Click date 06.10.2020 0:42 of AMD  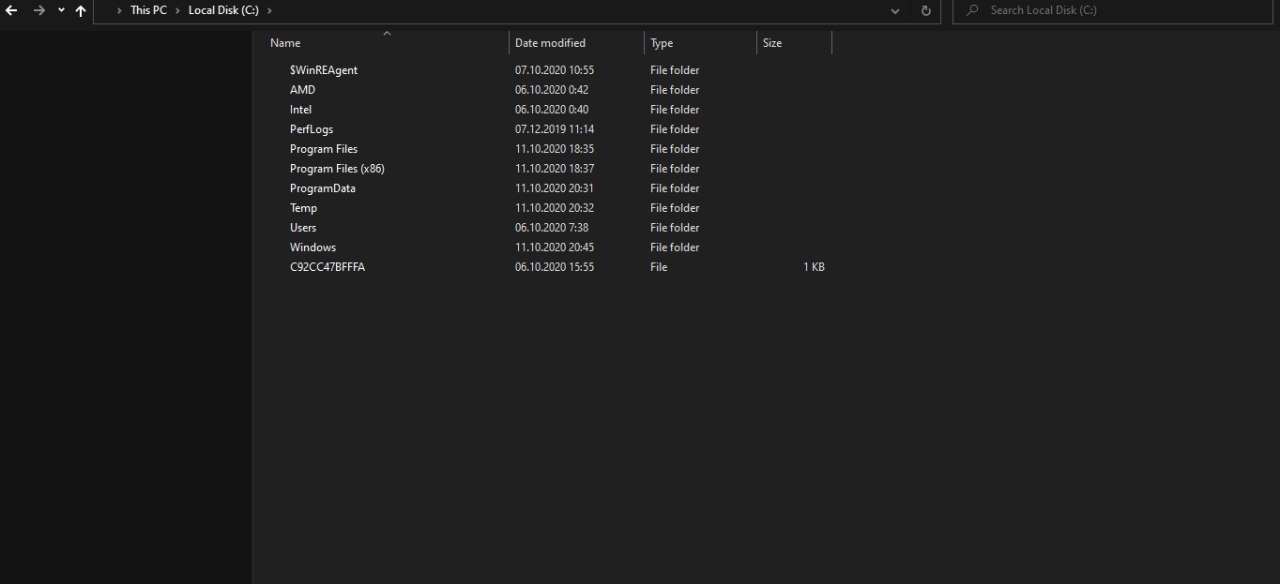[552, 90]
